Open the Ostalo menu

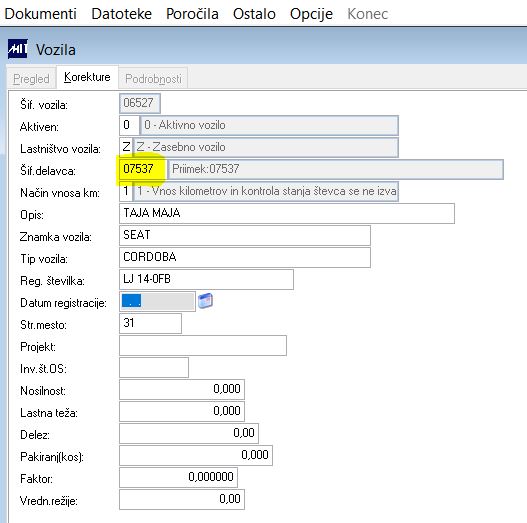254,14
